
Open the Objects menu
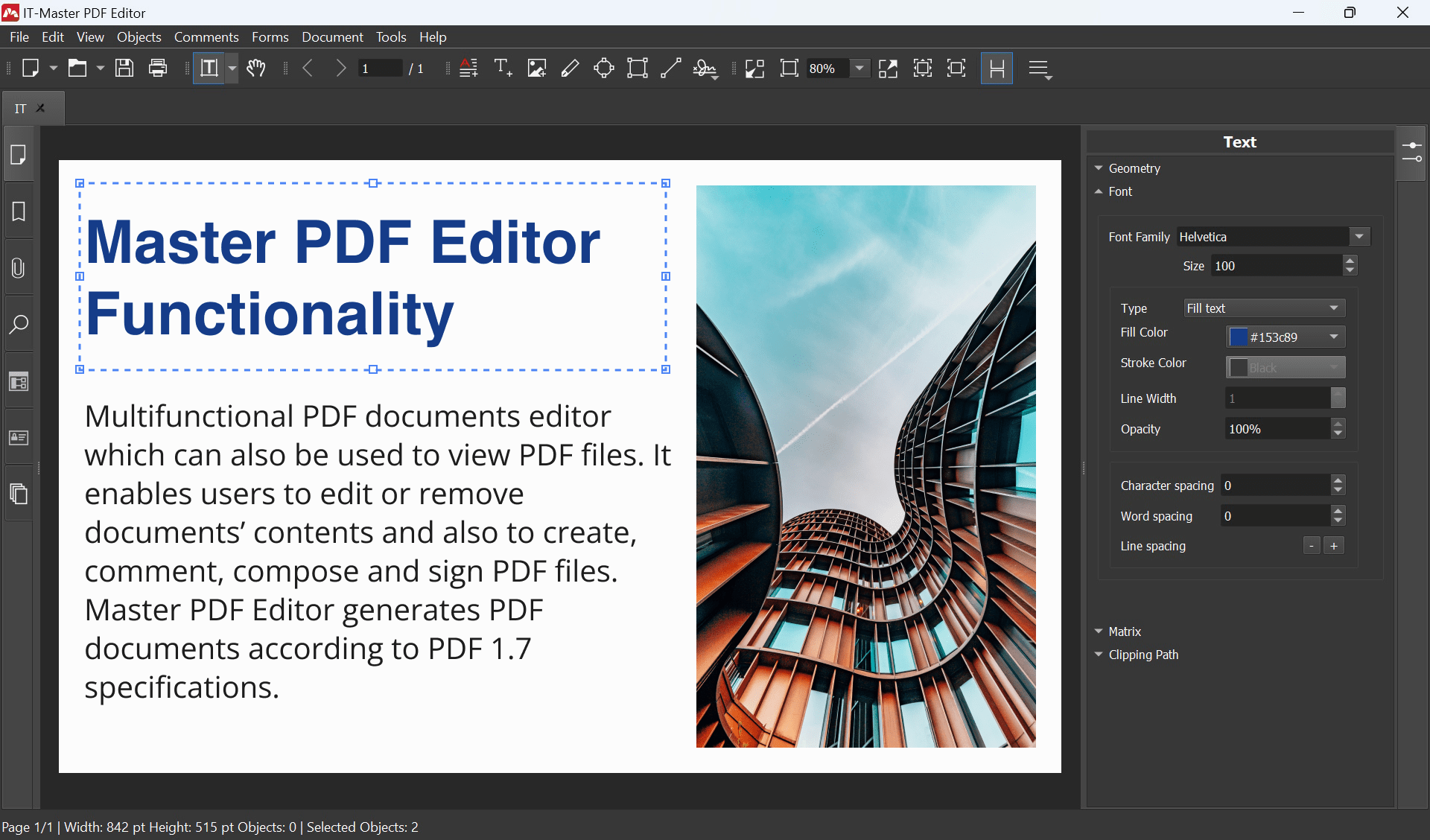click(138, 37)
